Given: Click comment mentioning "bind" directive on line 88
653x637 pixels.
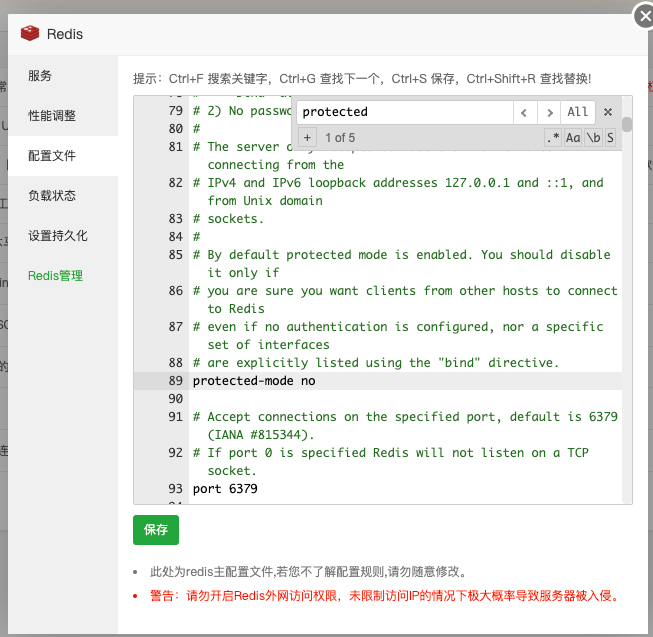Looking at the screenshot, I should click(375, 363).
